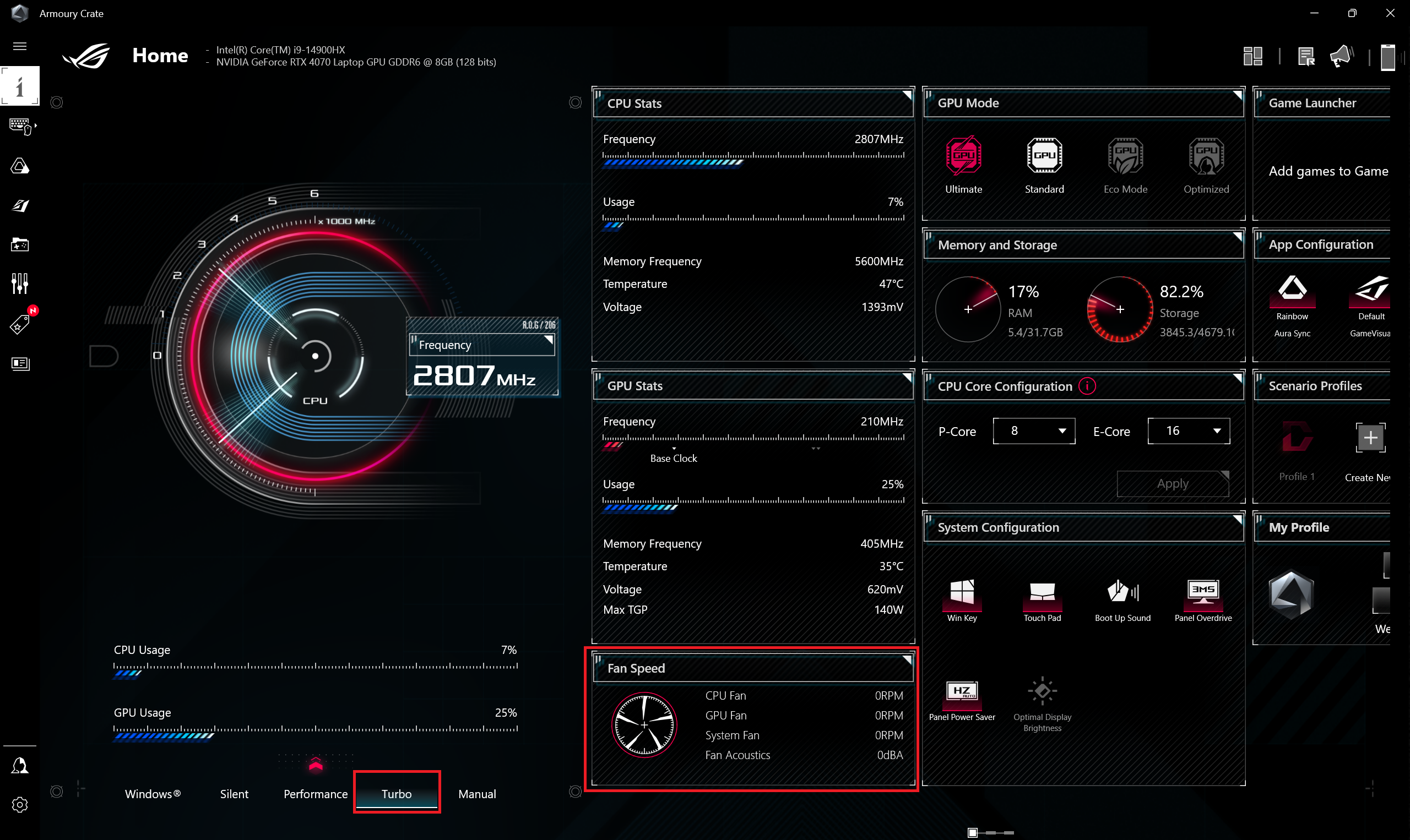Screen dimensions: 1410x840
Task: Open the P-Core count dropdown
Action: tap(1033, 431)
